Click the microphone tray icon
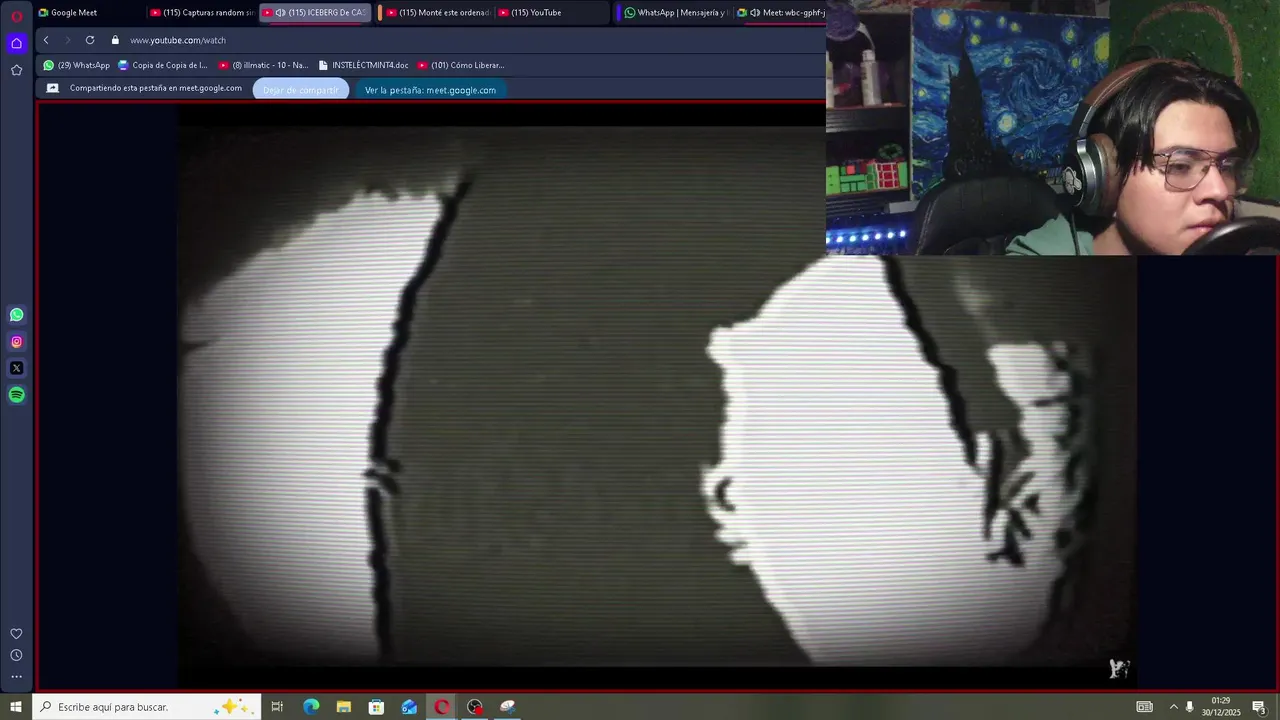This screenshot has width=1280, height=720. pyautogui.click(x=1189, y=706)
